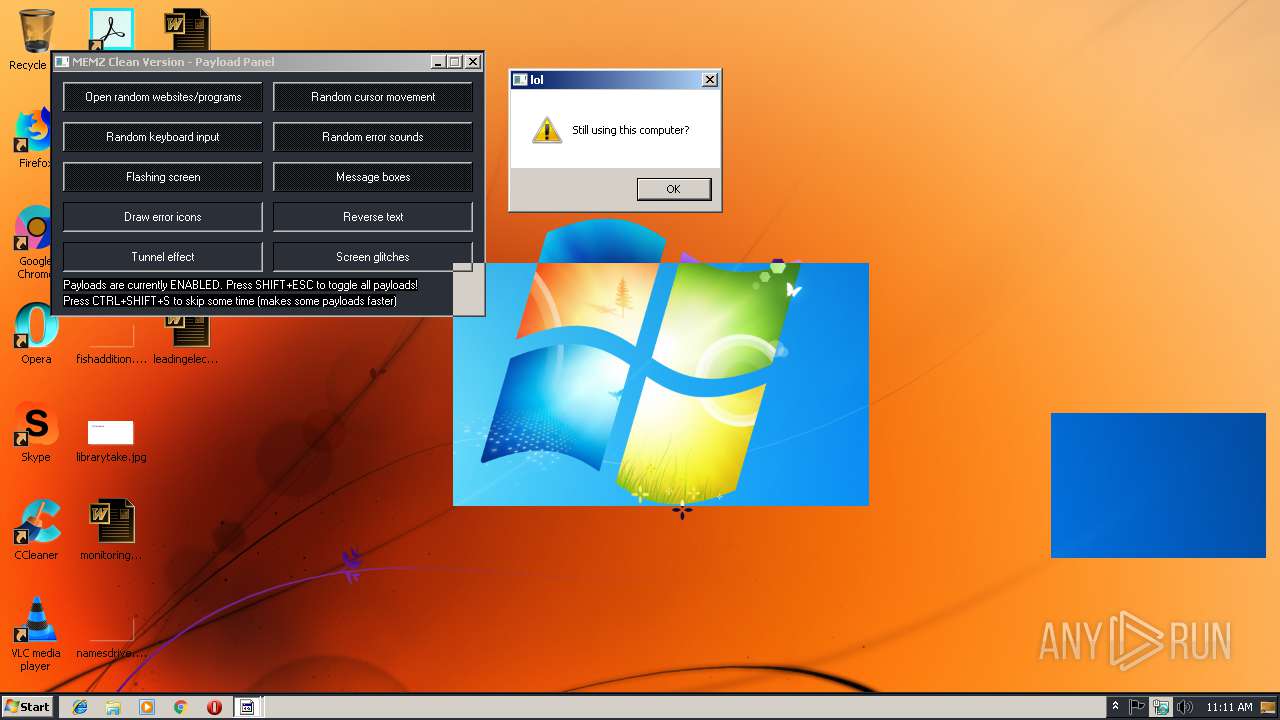Click the Windows 7 logo image

pyautogui.click(x=661, y=384)
